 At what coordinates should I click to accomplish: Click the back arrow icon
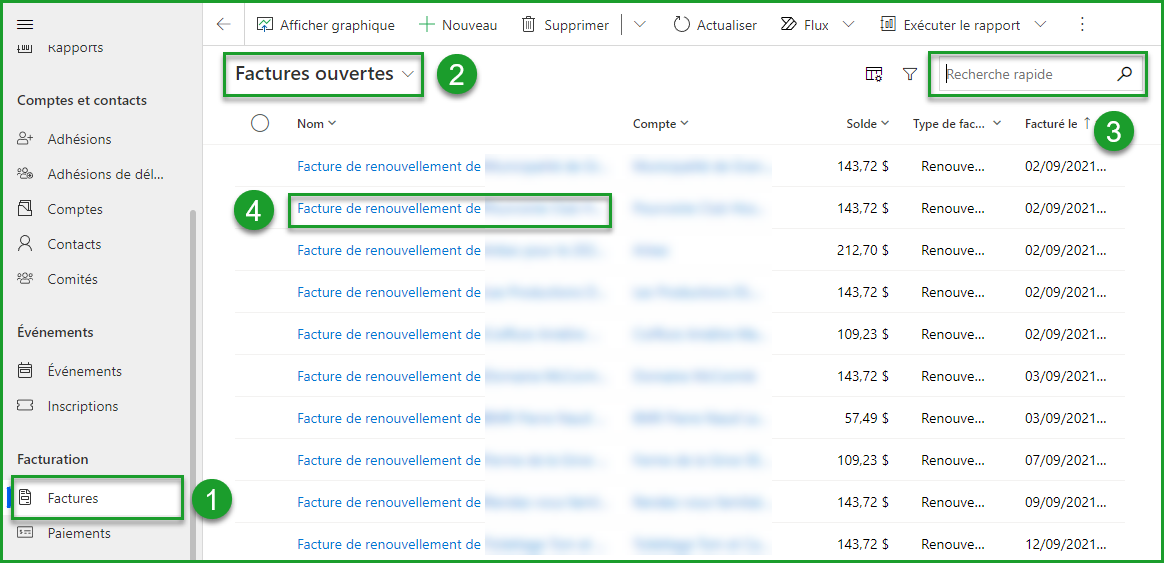[223, 24]
